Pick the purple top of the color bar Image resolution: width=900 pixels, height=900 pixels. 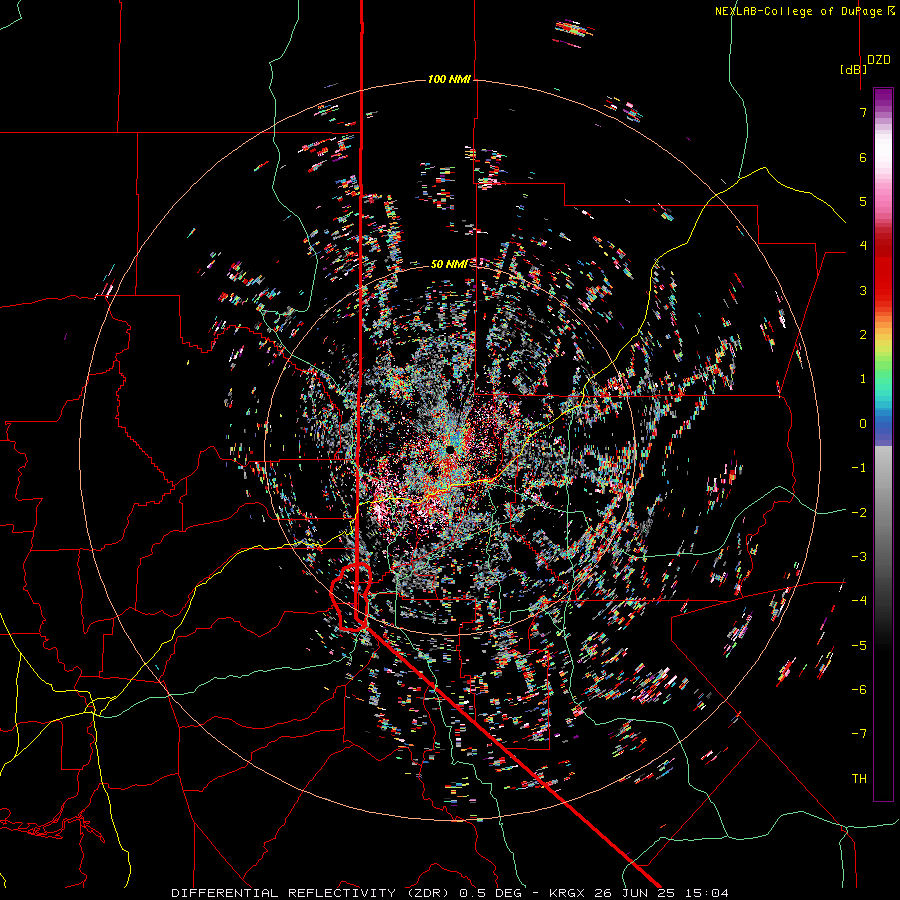(x=883, y=98)
